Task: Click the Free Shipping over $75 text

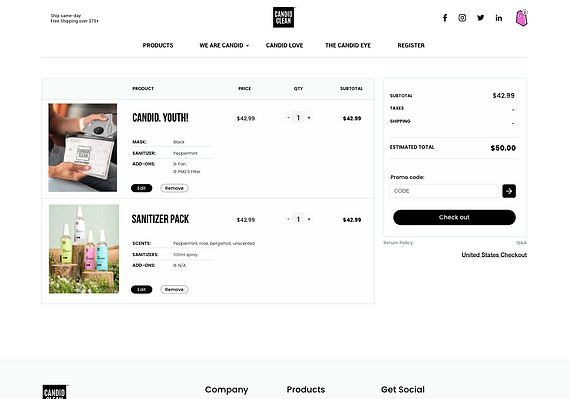Action: pyautogui.click(x=74, y=21)
